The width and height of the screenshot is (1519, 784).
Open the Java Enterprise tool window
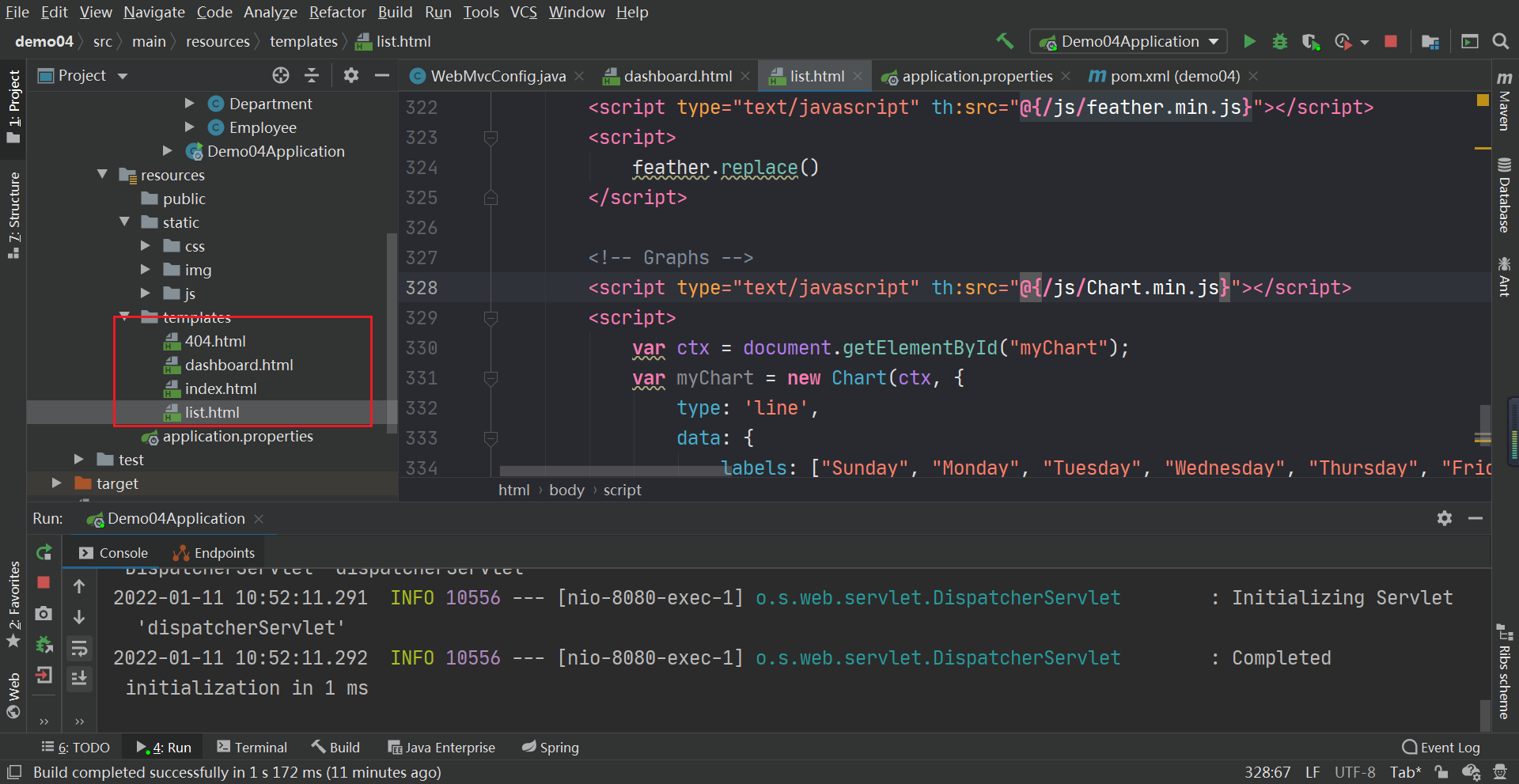pyautogui.click(x=441, y=748)
